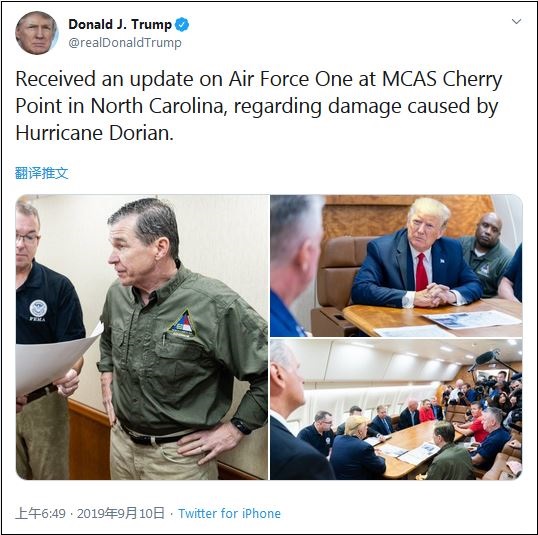The width and height of the screenshot is (538, 535).
Task: Open the @realDonaldTrump handle link
Action: (125, 43)
